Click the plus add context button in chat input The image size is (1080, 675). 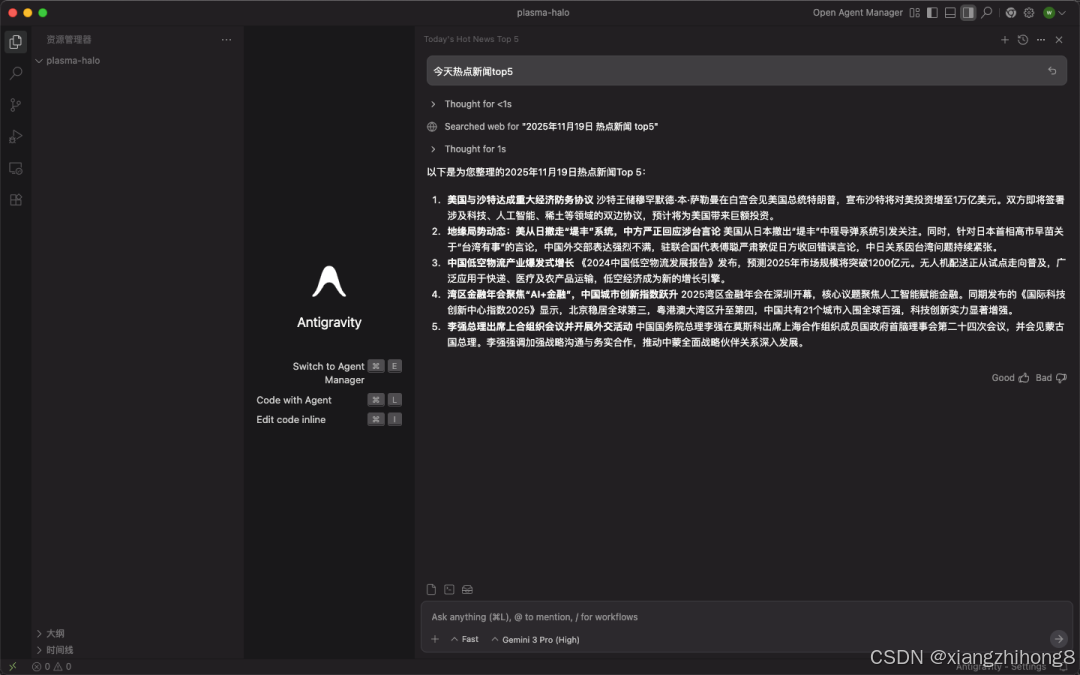(435, 639)
